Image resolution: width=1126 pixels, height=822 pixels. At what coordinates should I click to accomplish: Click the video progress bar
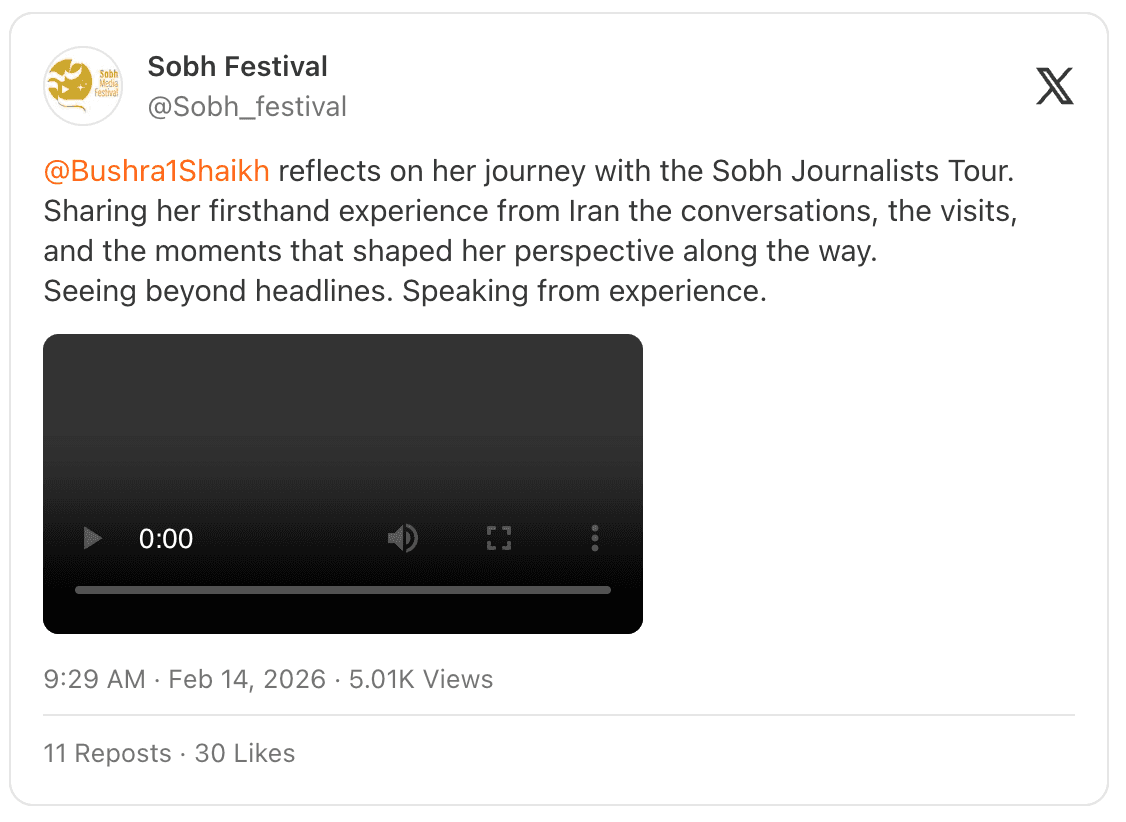pyautogui.click(x=342, y=590)
